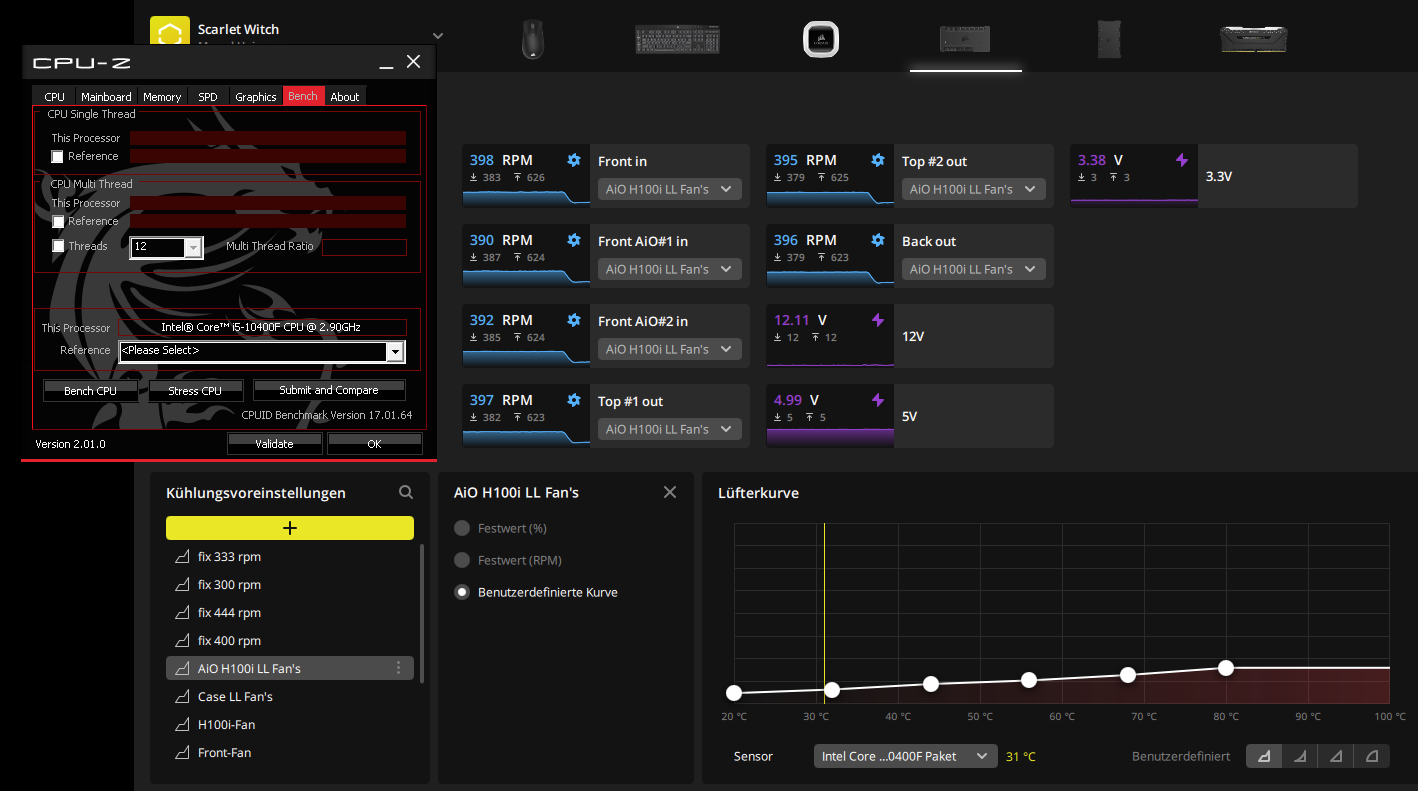
Task: Select the stepped custom curve shape icon
Action: coord(1264,756)
